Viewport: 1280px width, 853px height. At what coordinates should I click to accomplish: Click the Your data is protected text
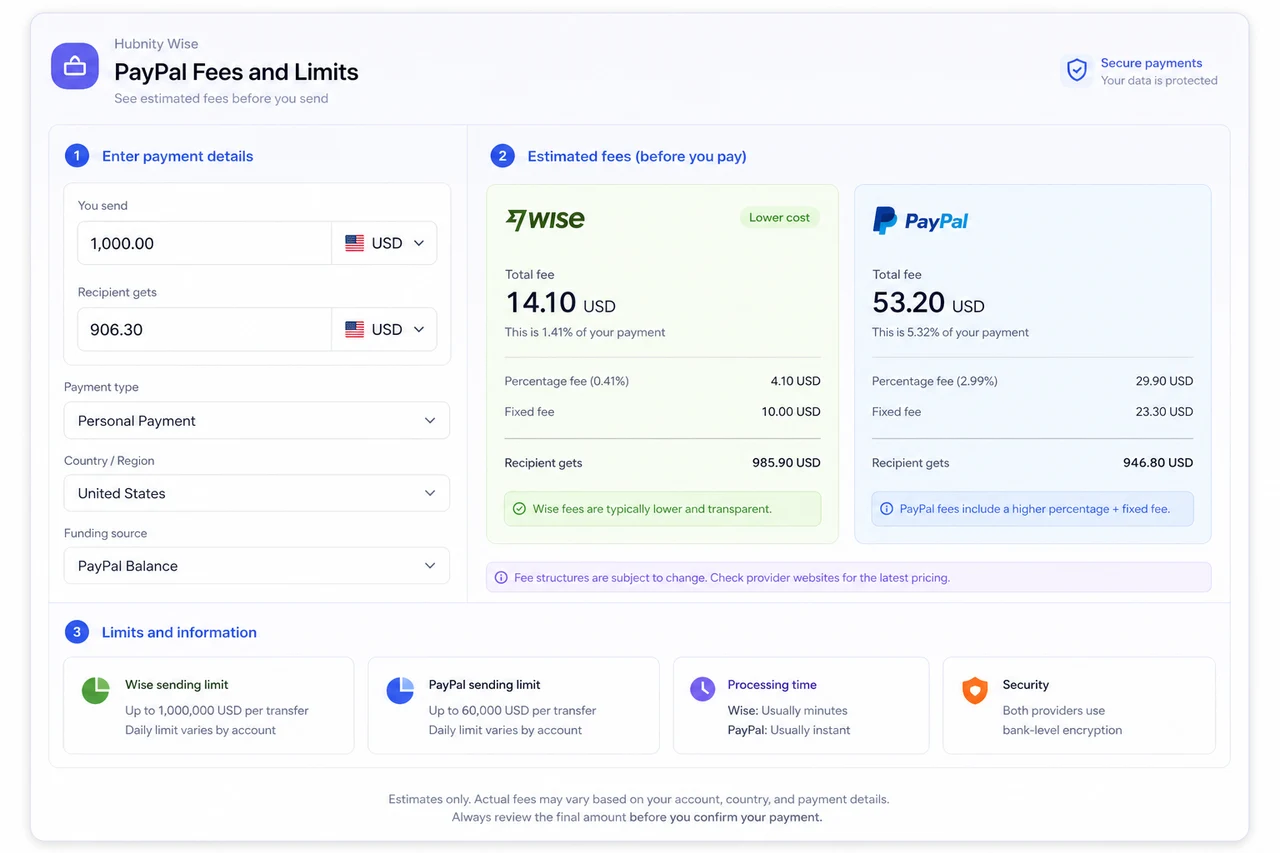click(1159, 81)
